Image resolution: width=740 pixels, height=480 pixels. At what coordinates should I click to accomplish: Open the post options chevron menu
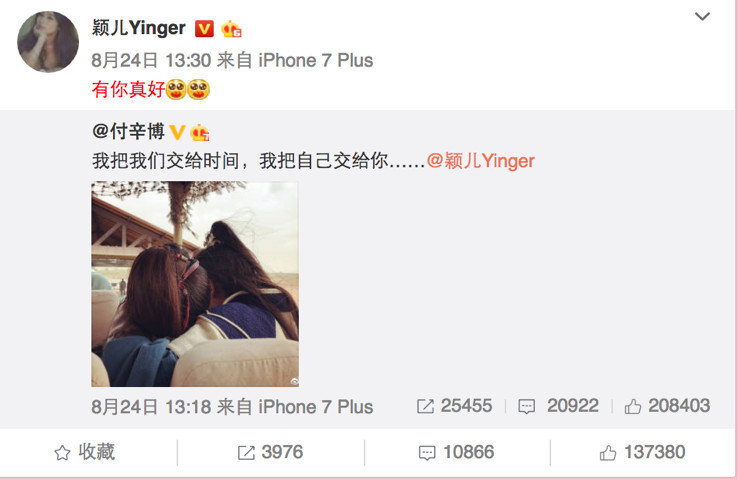point(702,17)
